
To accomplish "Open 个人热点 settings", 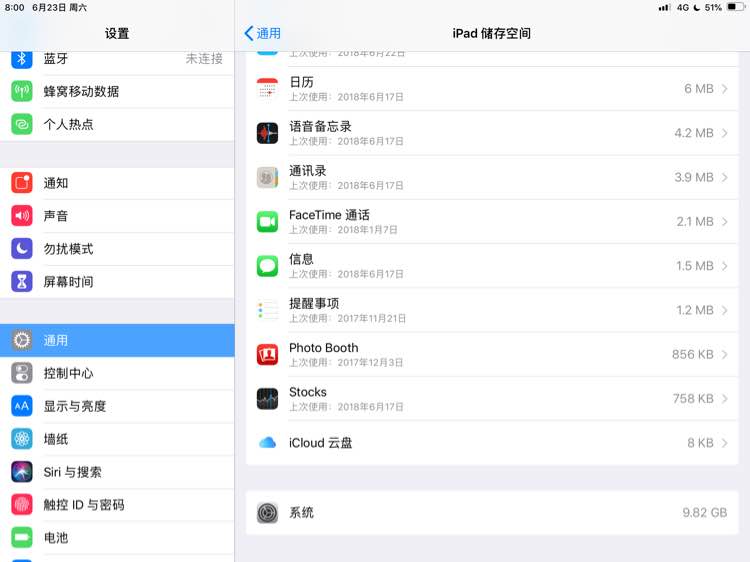I will [117, 124].
